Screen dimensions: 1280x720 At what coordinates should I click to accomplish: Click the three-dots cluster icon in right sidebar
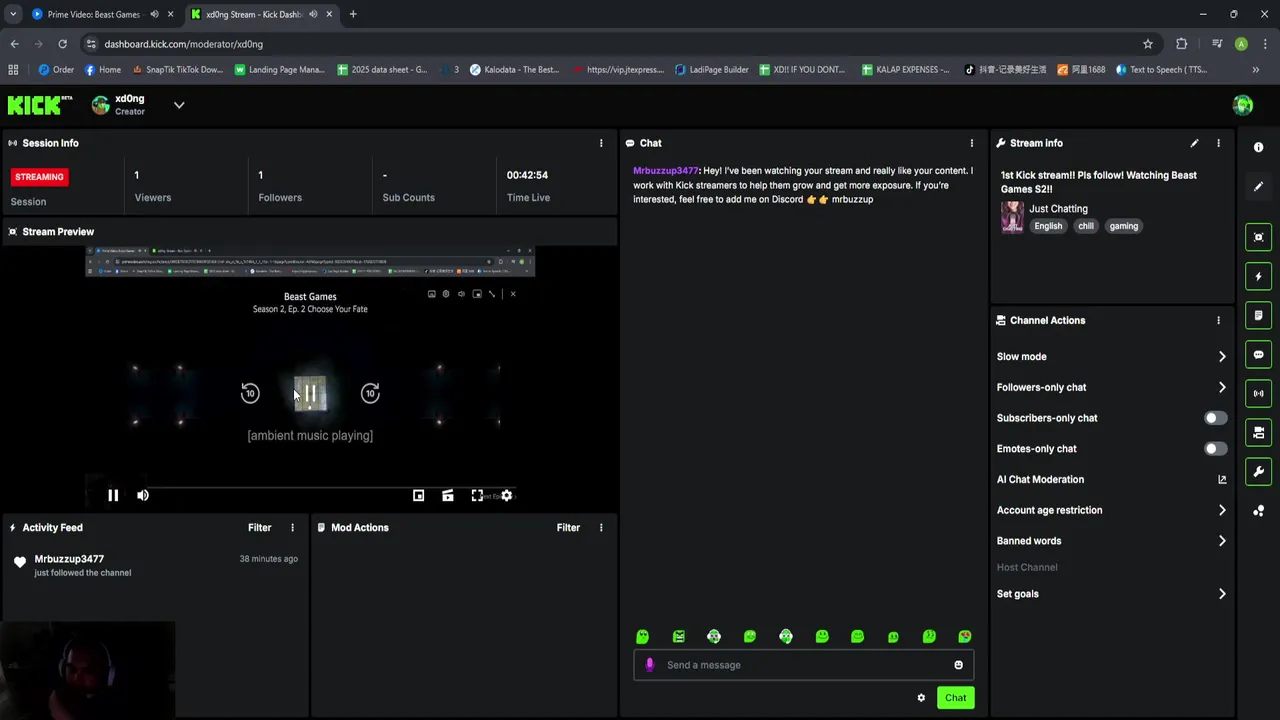pyautogui.click(x=1258, y=511)
